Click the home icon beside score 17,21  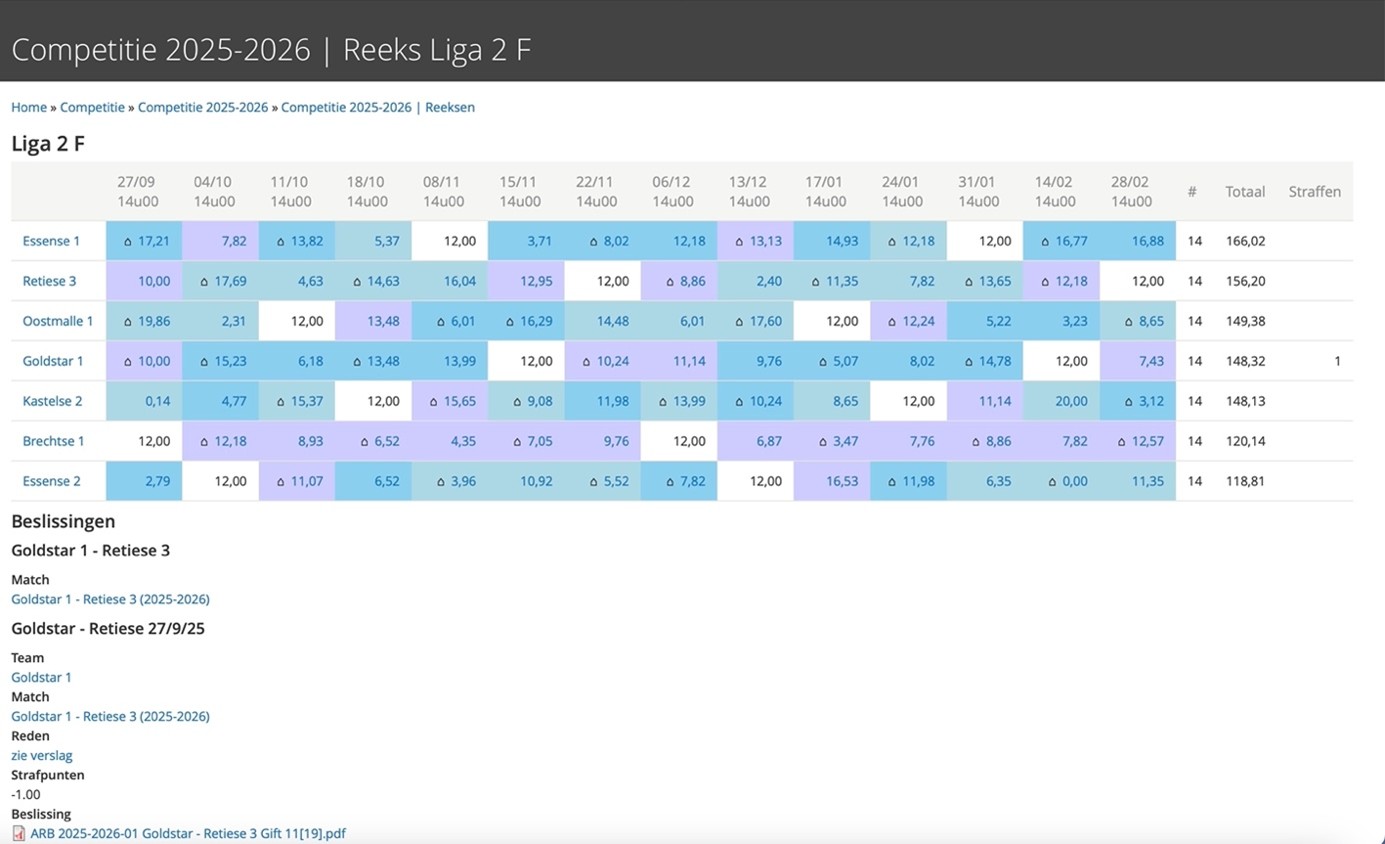pyautogui.click(x=128, y=242)
